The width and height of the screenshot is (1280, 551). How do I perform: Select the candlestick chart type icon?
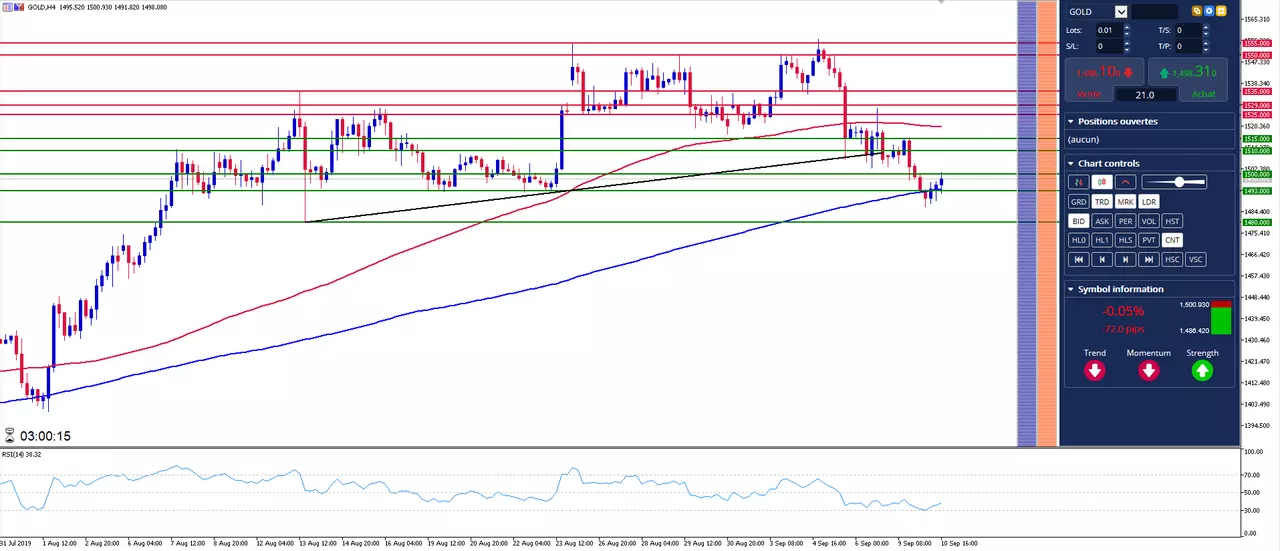(1101, 182)
